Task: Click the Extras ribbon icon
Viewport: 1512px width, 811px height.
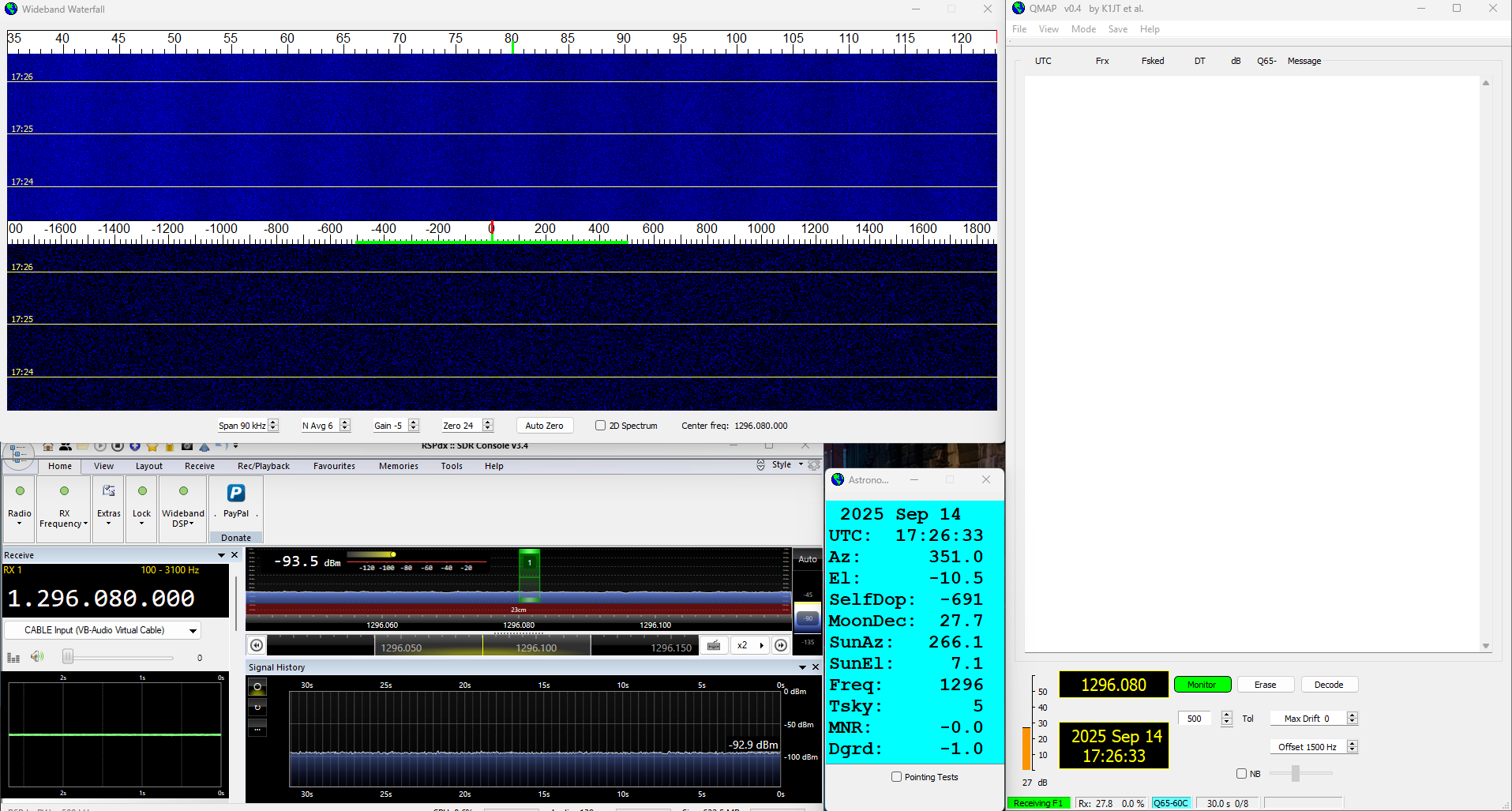Action: pyautogui.click(x=109, y=491)
